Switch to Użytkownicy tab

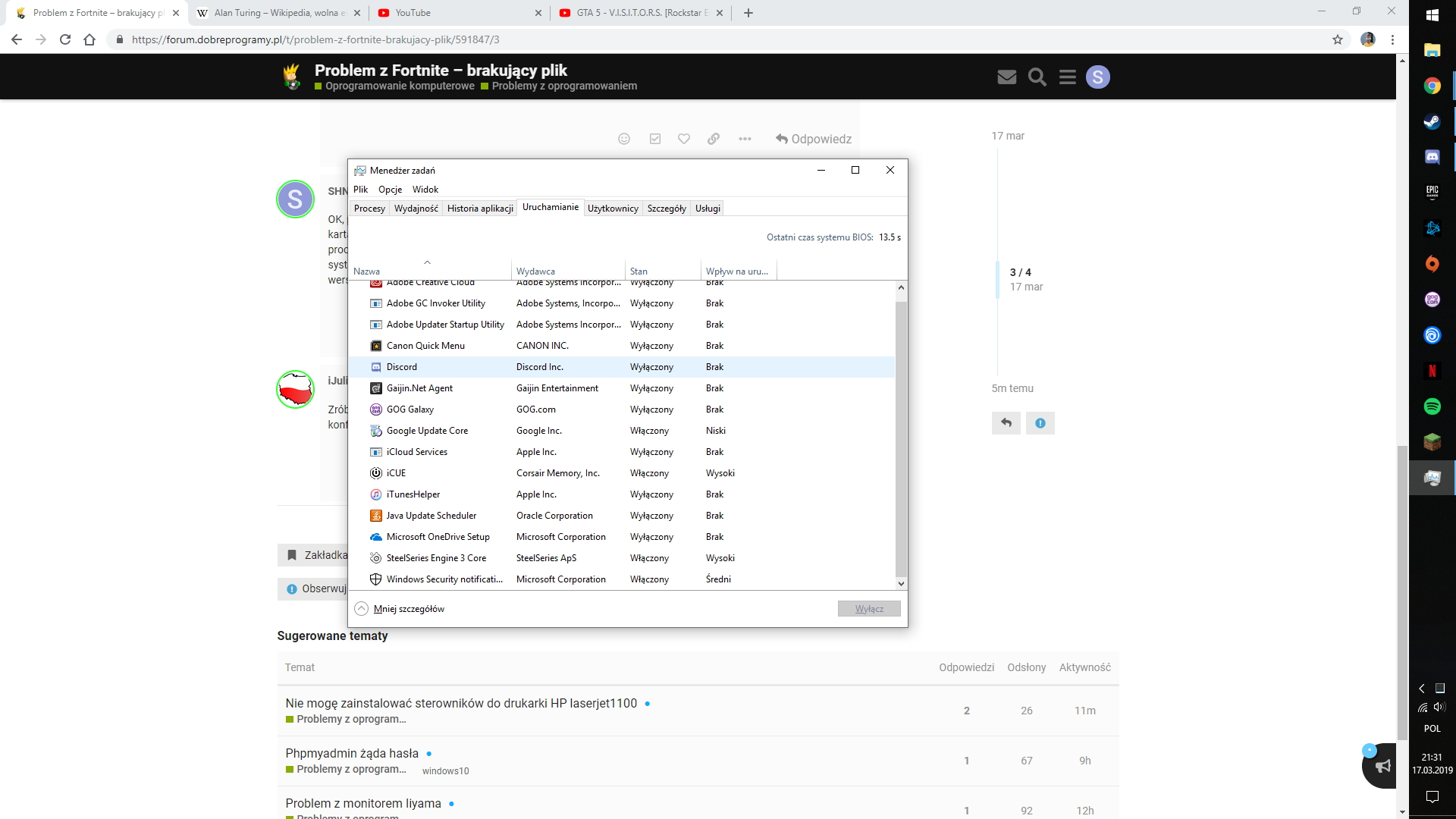pyautogui.click(x=613, y=209)
